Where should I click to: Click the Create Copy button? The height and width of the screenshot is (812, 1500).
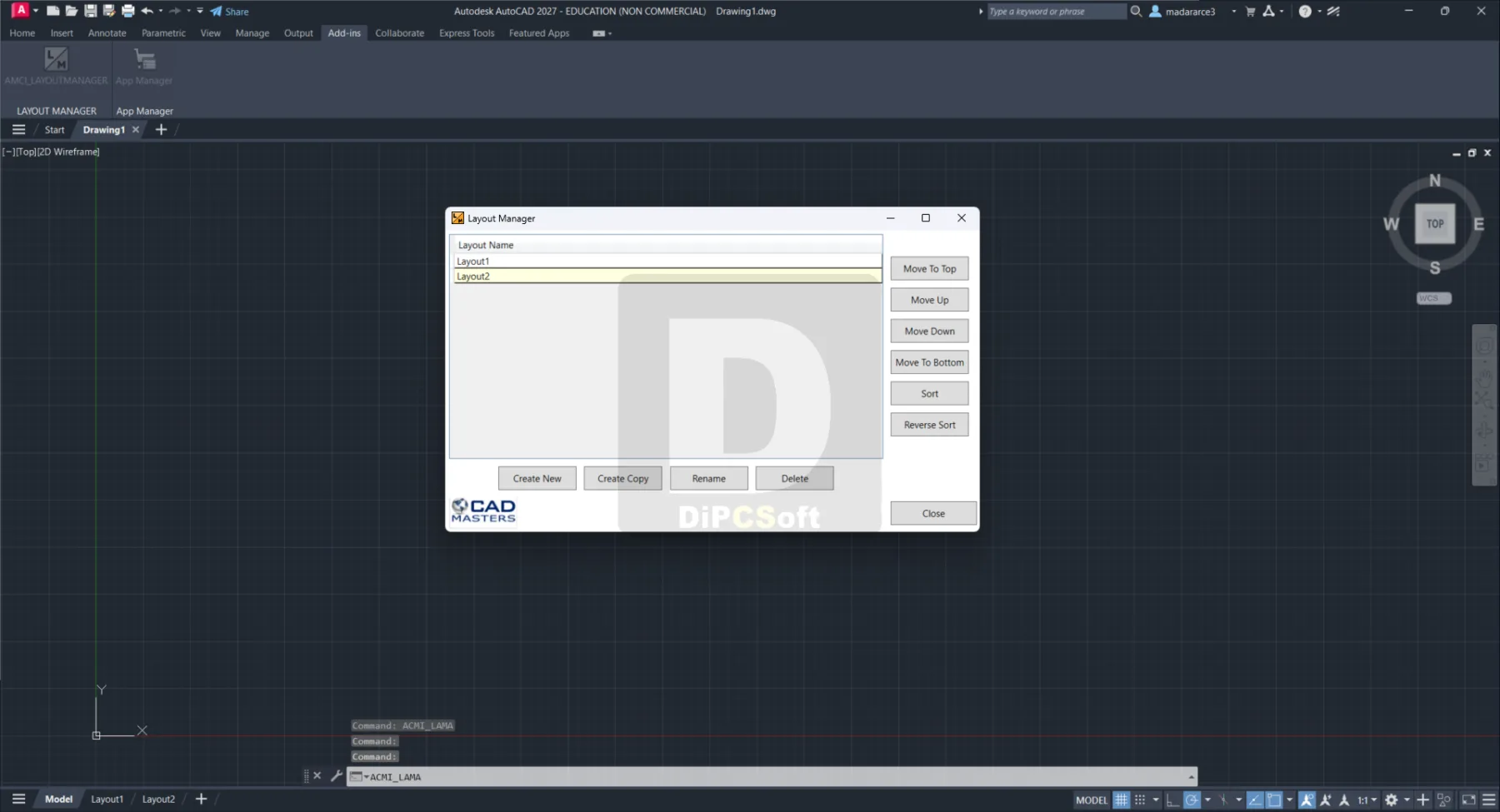pyautogui.click(x=622, y=478)
